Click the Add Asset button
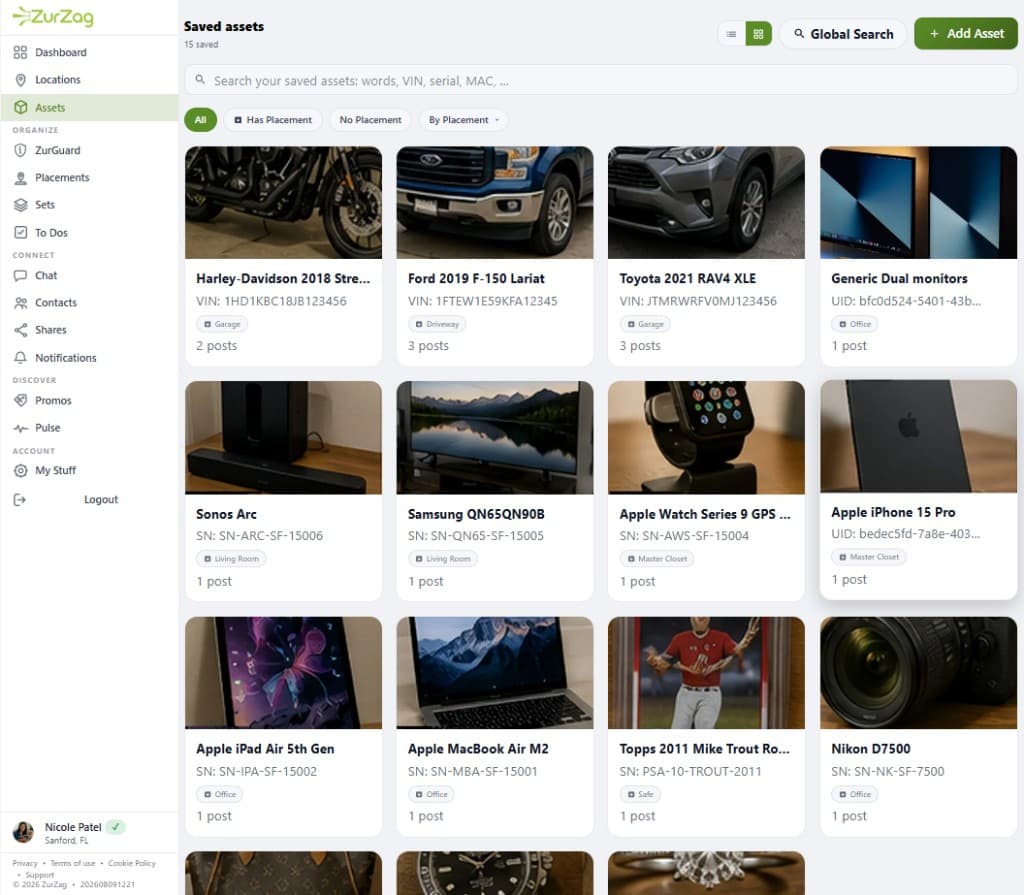This screenshot has width=1024, height=895. click(x=965, y=33)
